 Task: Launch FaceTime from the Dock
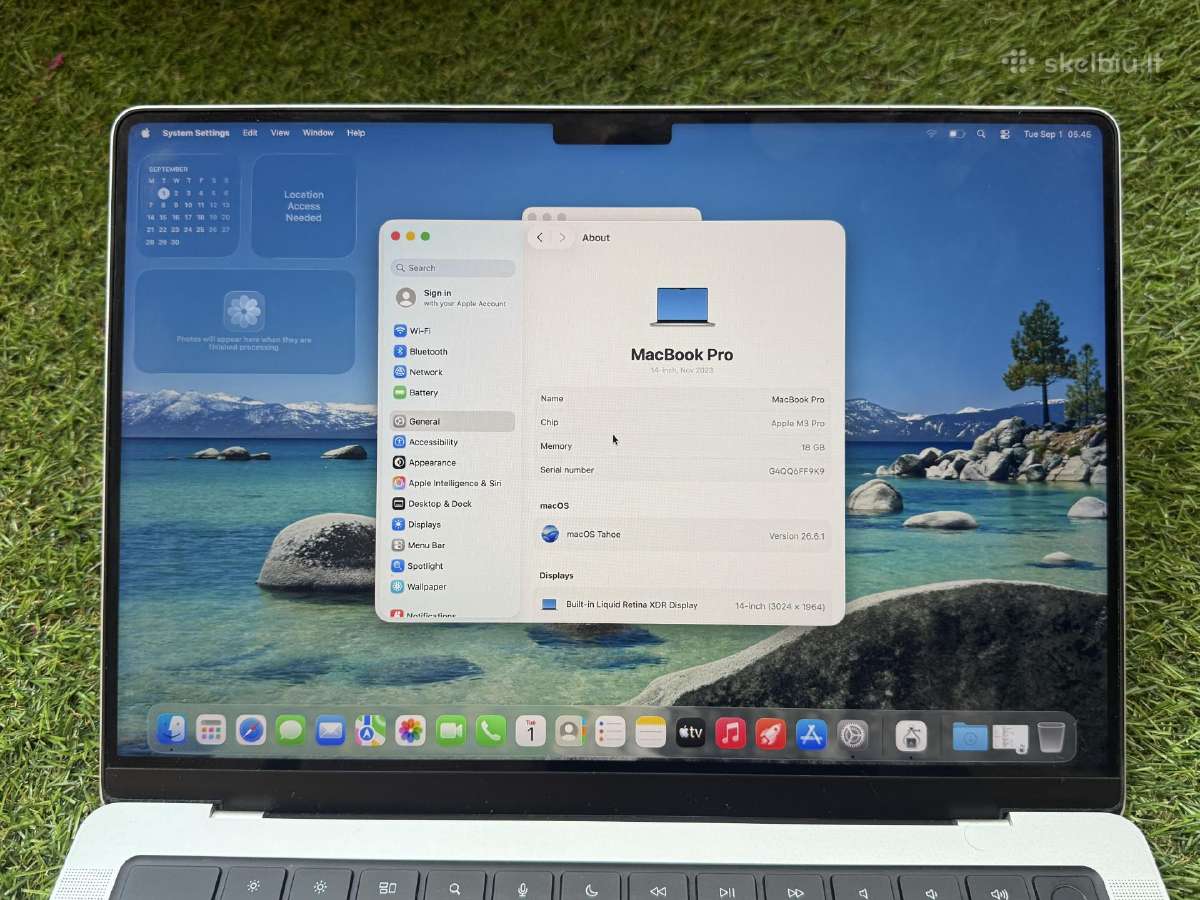(x=451, y=731)
